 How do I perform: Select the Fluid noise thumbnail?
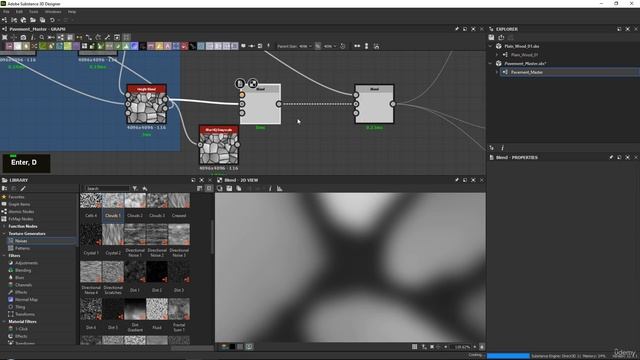157,309
